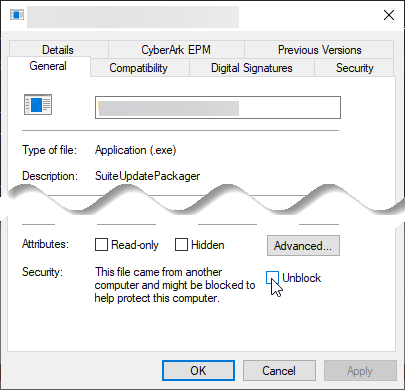
Task: Go to the Security tab
Action: pyautogui.click(x=355, y=68)
